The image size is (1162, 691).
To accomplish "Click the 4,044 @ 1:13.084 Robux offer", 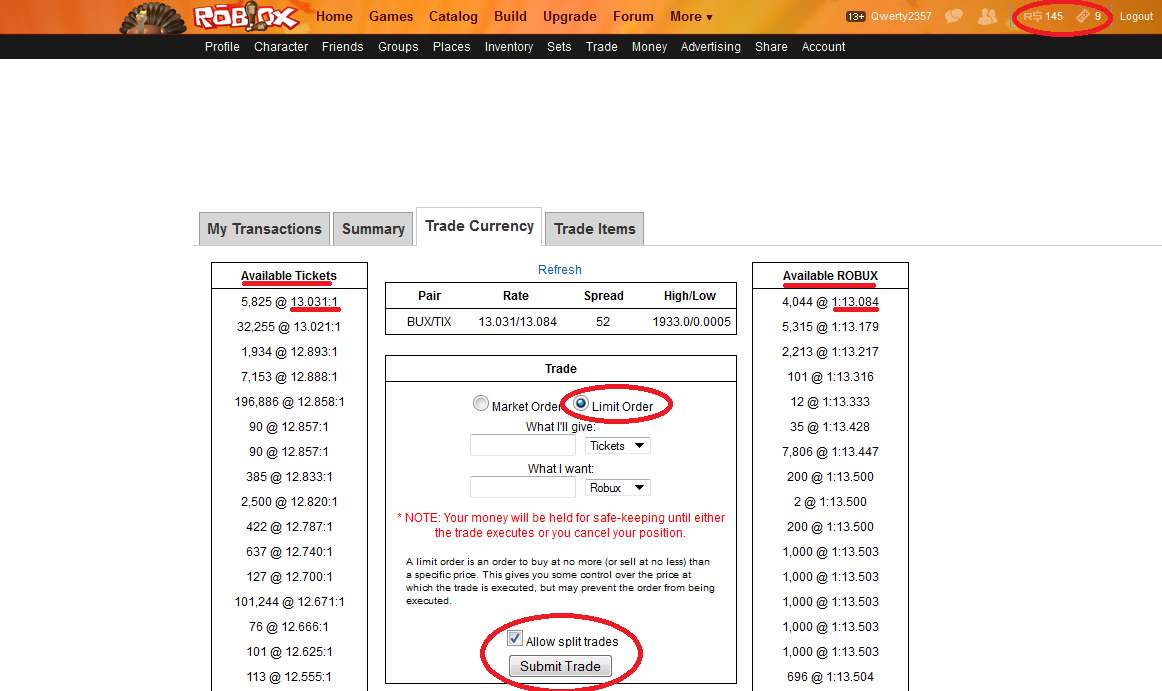I will [830, 302].
